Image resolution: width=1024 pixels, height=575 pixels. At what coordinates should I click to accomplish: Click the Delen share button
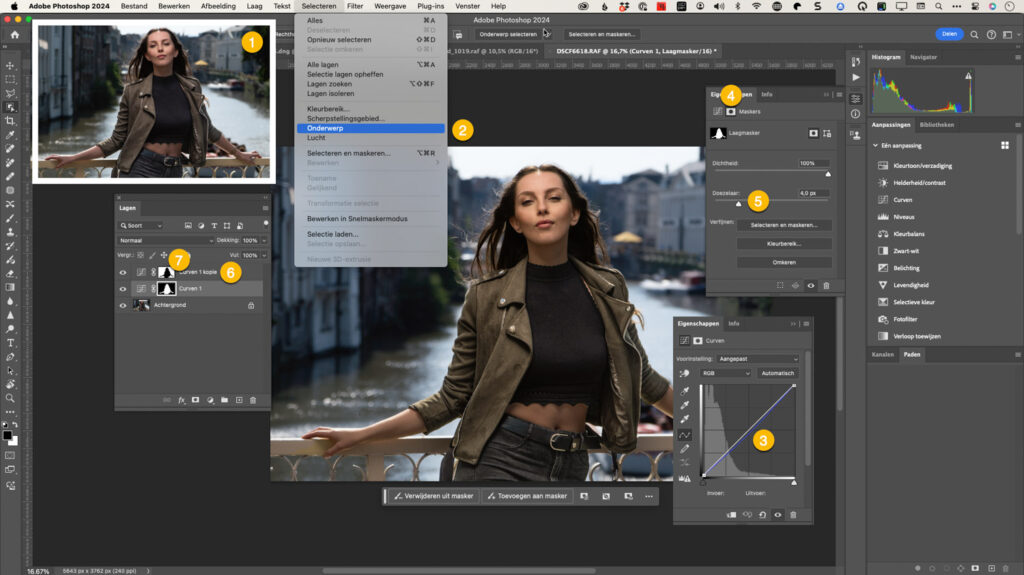pyautogui.click(x=949, y=34)
